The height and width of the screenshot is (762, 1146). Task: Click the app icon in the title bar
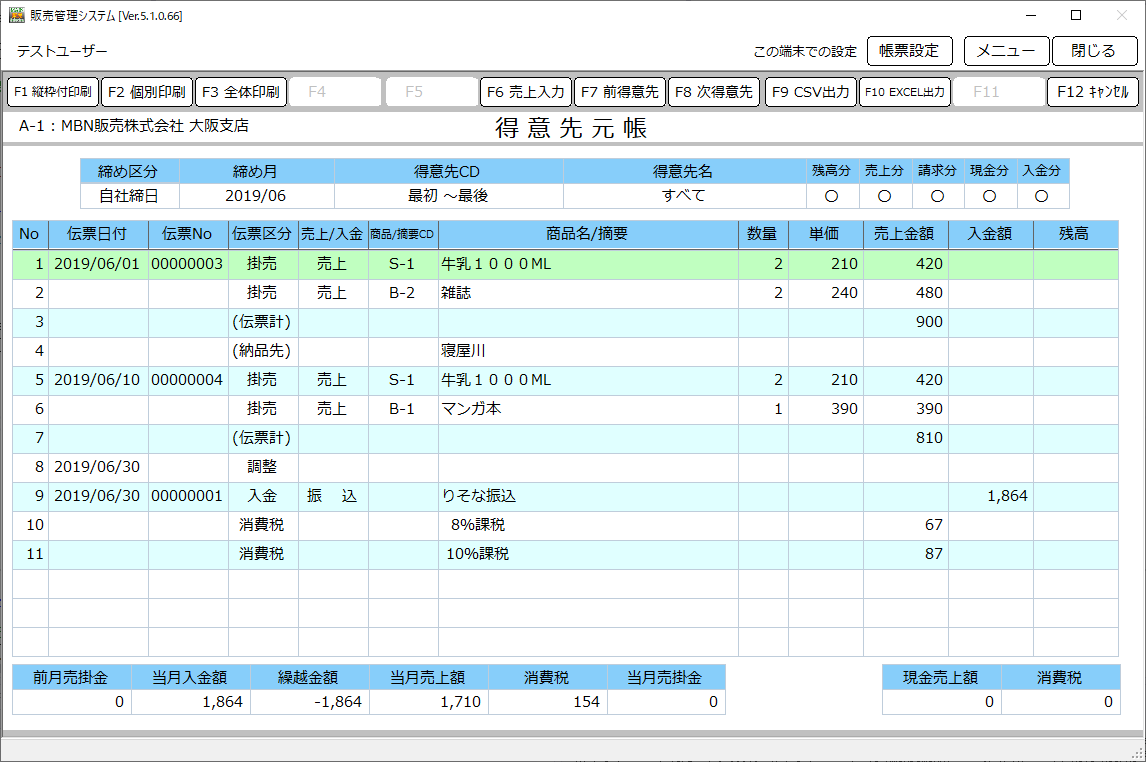click(16, 15)
